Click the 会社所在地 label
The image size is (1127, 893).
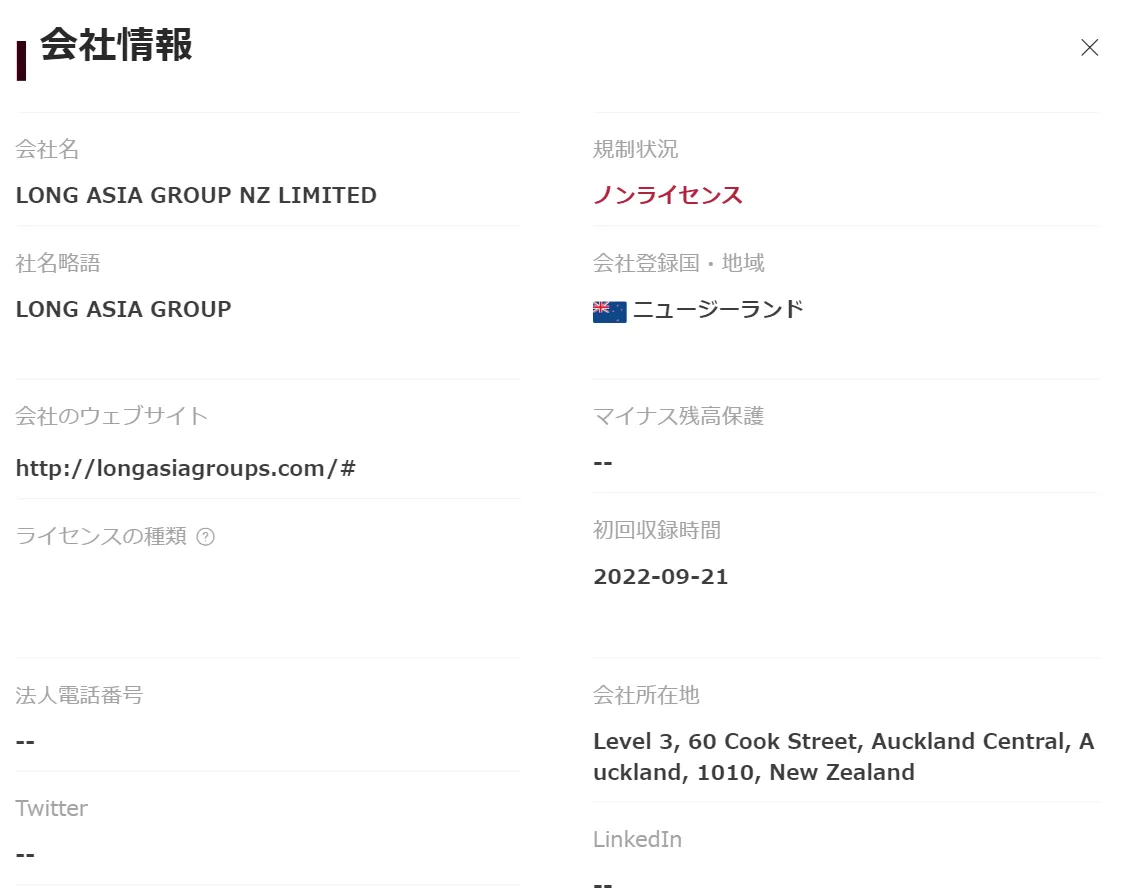[646, 695]
